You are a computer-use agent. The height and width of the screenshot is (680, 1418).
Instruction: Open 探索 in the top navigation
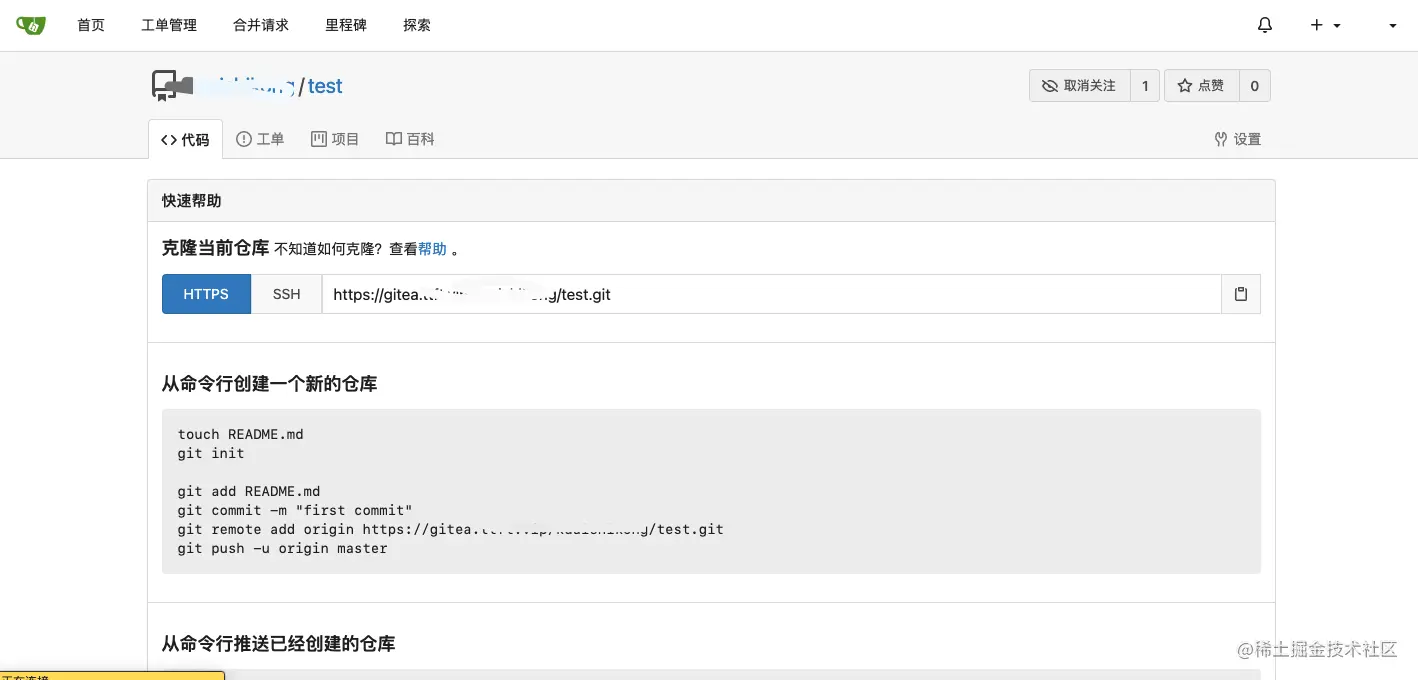click(x=417, y=25)
